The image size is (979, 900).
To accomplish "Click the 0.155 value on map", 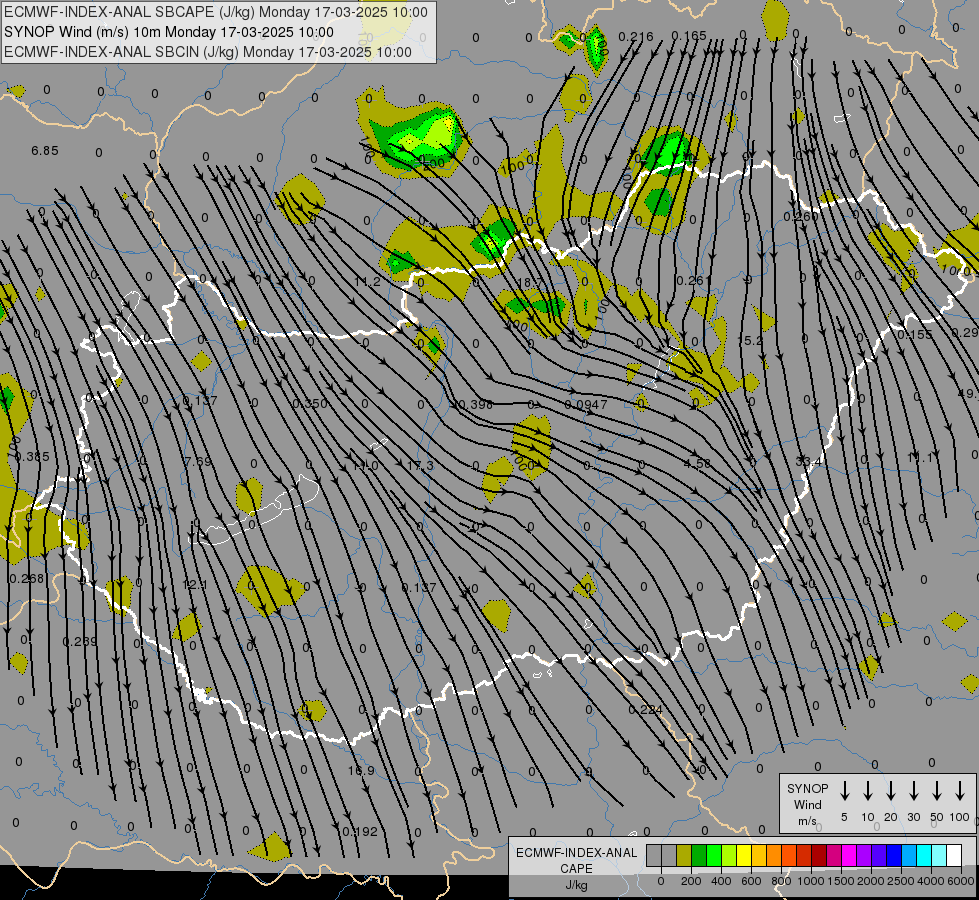I will point(915,335).
